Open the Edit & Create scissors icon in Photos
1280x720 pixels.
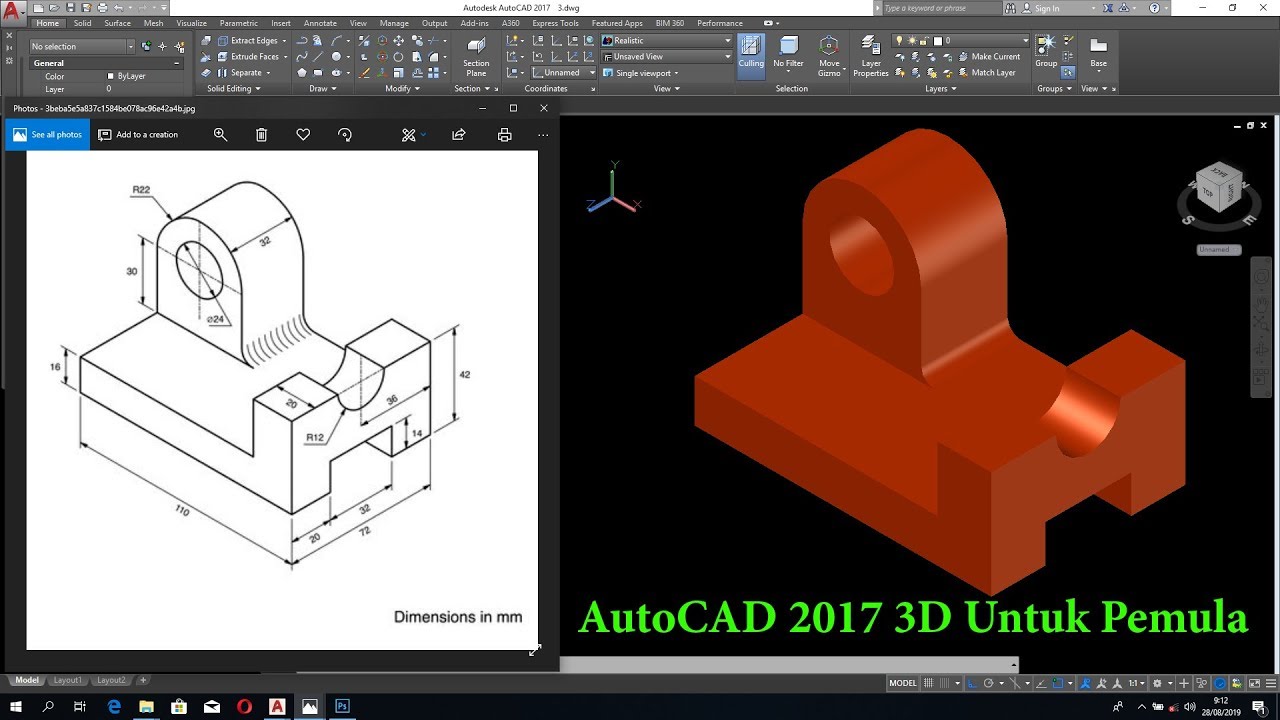tap(408, 134)
